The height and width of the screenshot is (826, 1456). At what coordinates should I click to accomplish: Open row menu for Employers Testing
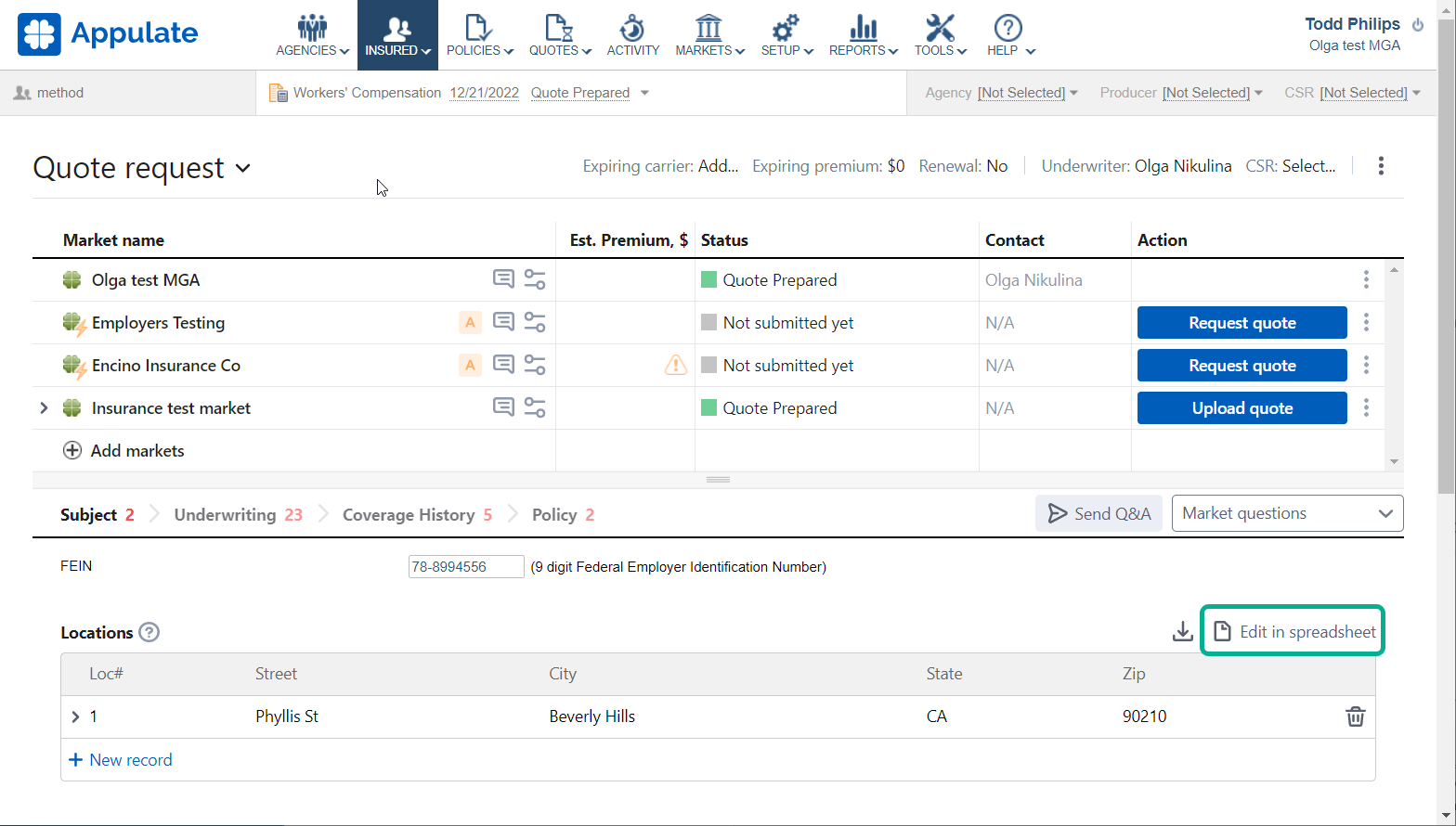pos(1366,322)
